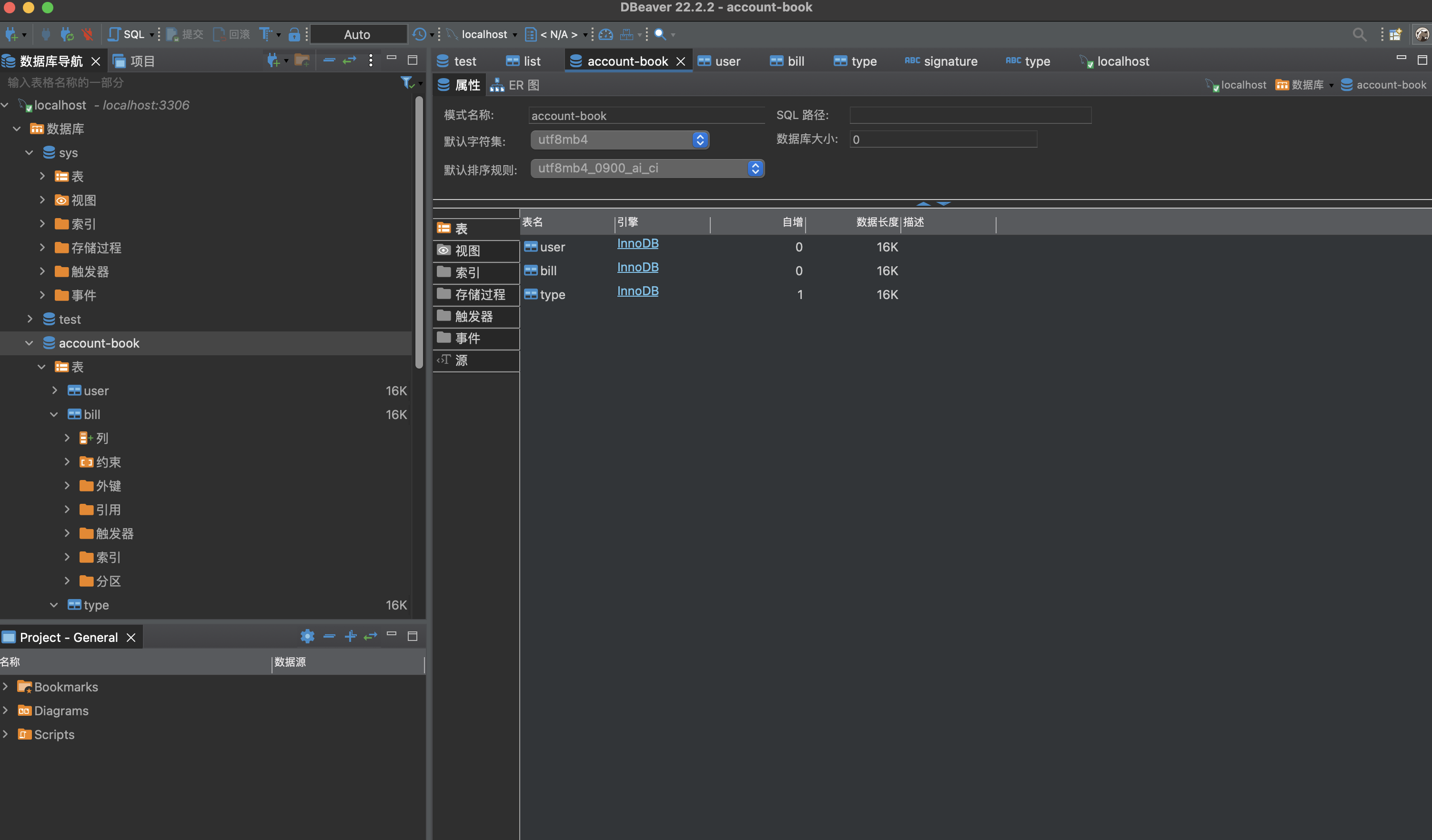
Task: Click the 回滚 rollback button
Action: coord(231,35)
